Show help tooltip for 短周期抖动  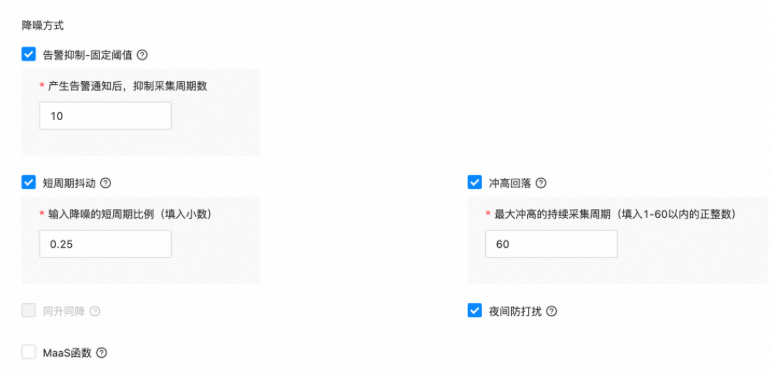point(105,183)
